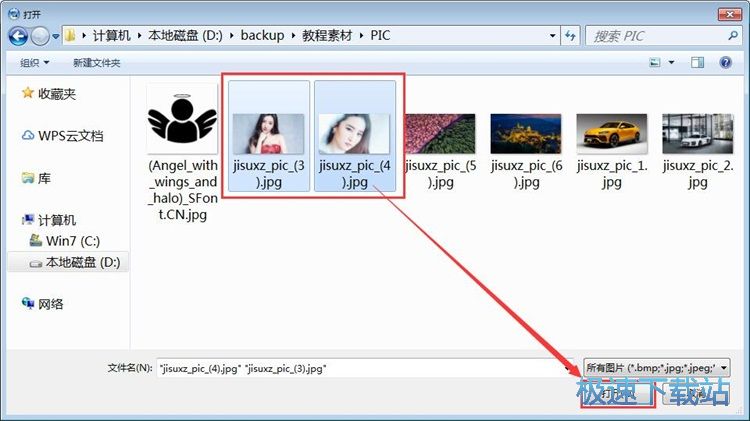
Task: Click the star icon beside 收藏夹
Action: [28, 93]
